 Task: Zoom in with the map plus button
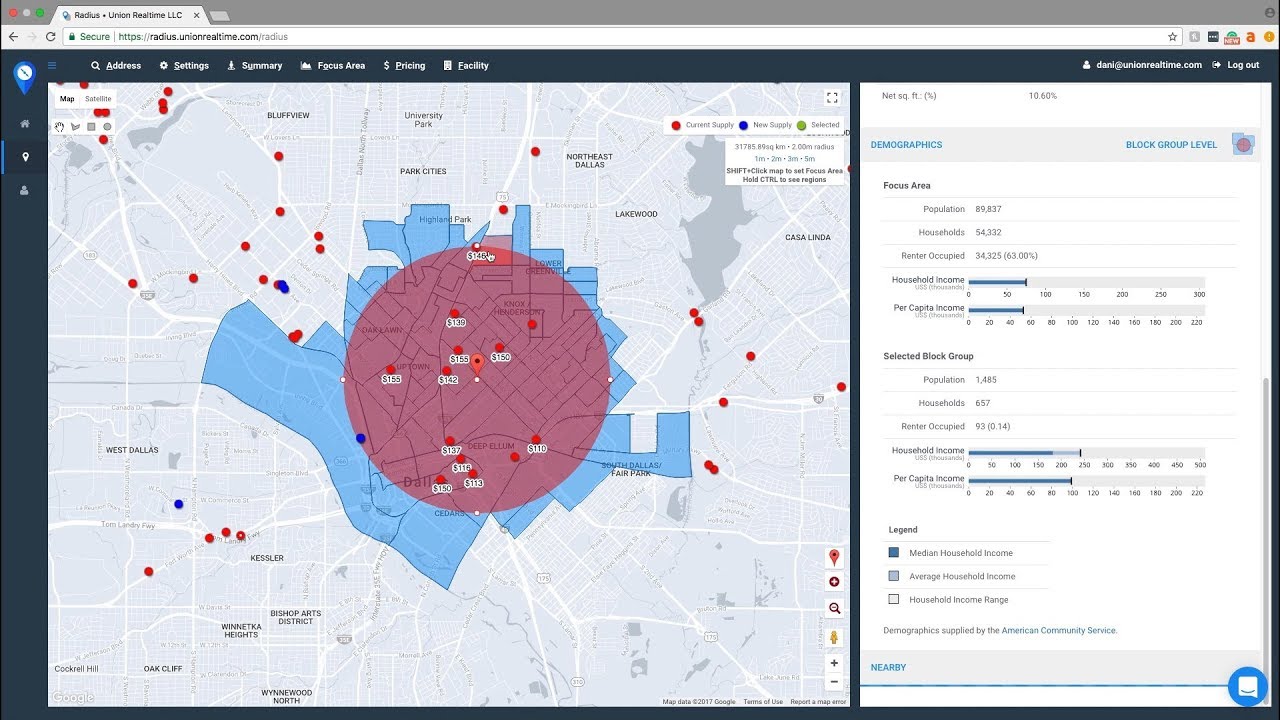[834, 663]
